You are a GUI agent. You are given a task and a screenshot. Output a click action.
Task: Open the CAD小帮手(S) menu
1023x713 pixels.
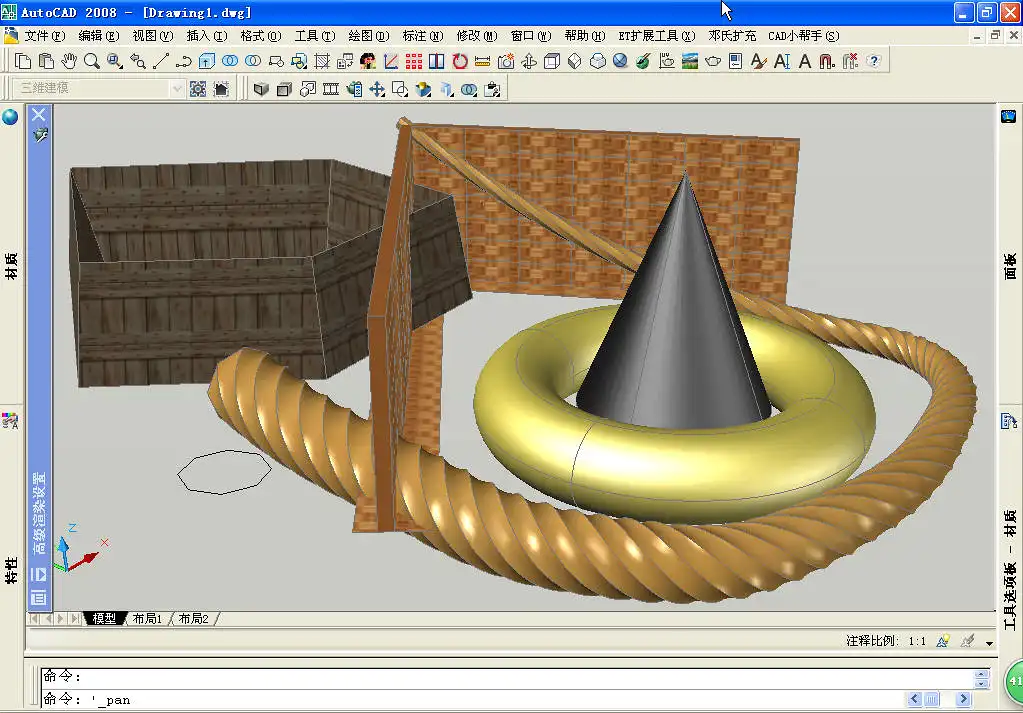[804, 36]
